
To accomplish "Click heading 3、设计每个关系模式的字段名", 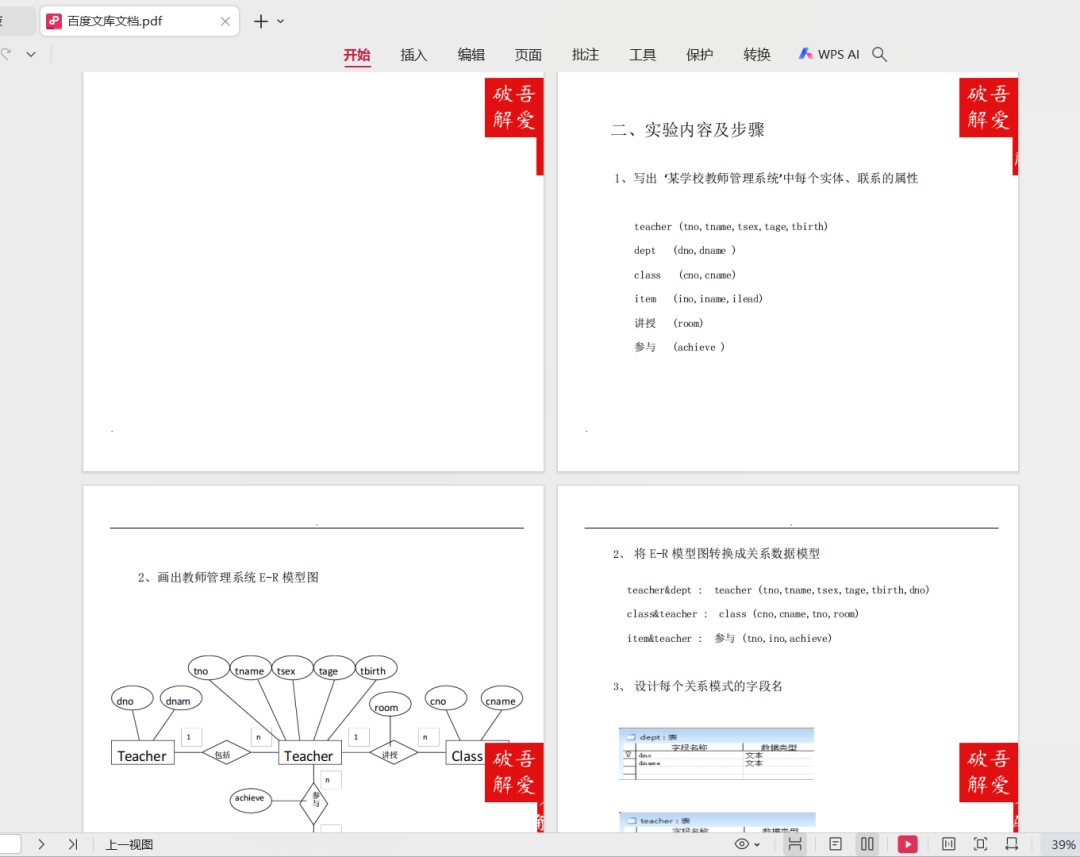I will tap(698, 686).
